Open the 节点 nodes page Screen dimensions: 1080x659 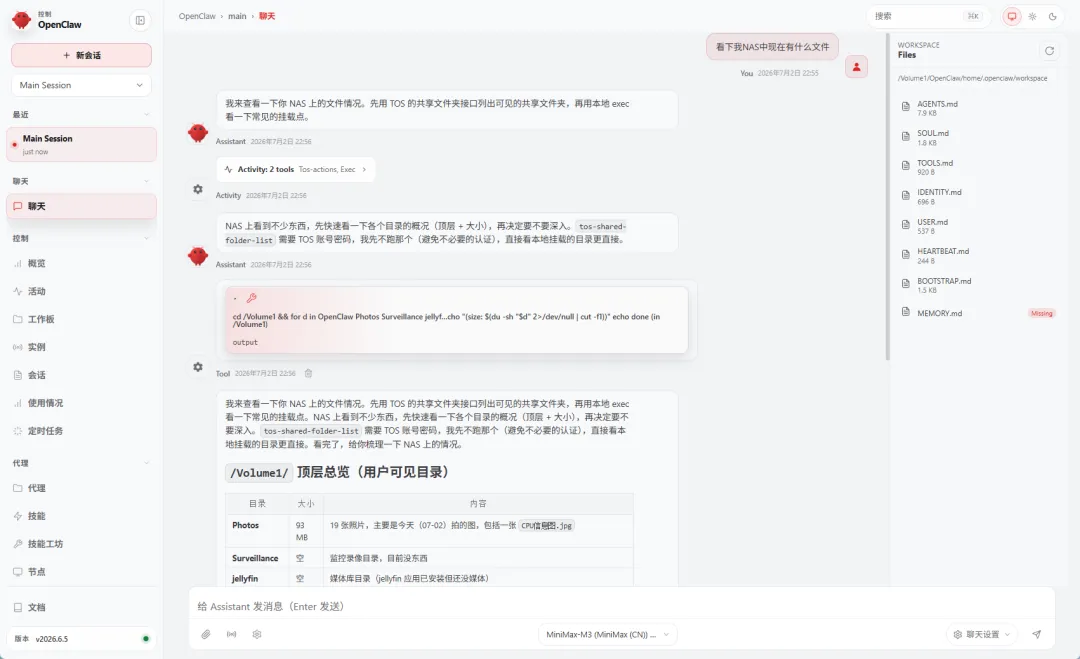click(81, 572)
